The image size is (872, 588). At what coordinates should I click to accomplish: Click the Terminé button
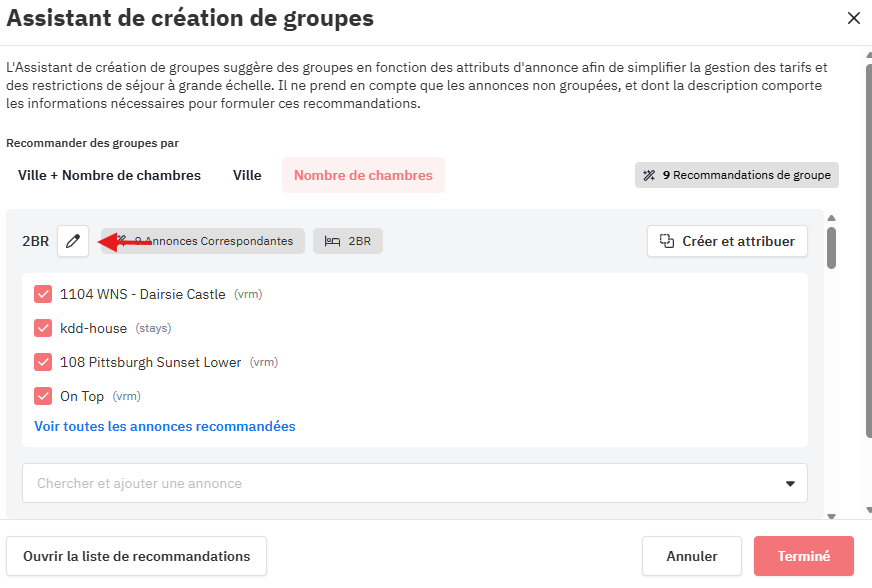803,556
